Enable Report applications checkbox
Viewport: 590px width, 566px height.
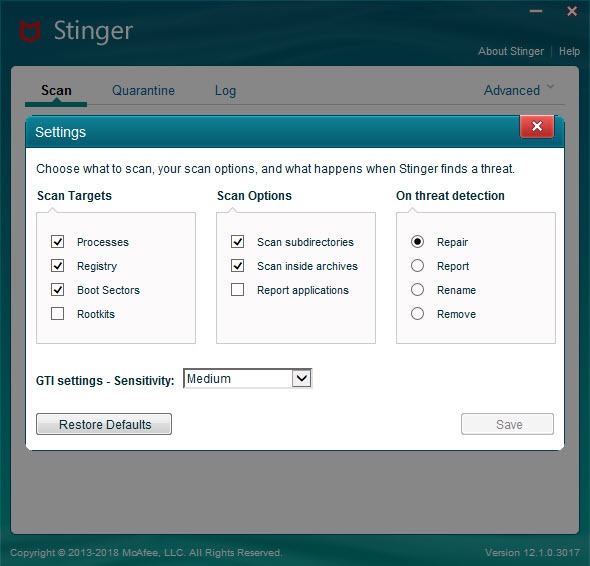click(x=237, y=290)
